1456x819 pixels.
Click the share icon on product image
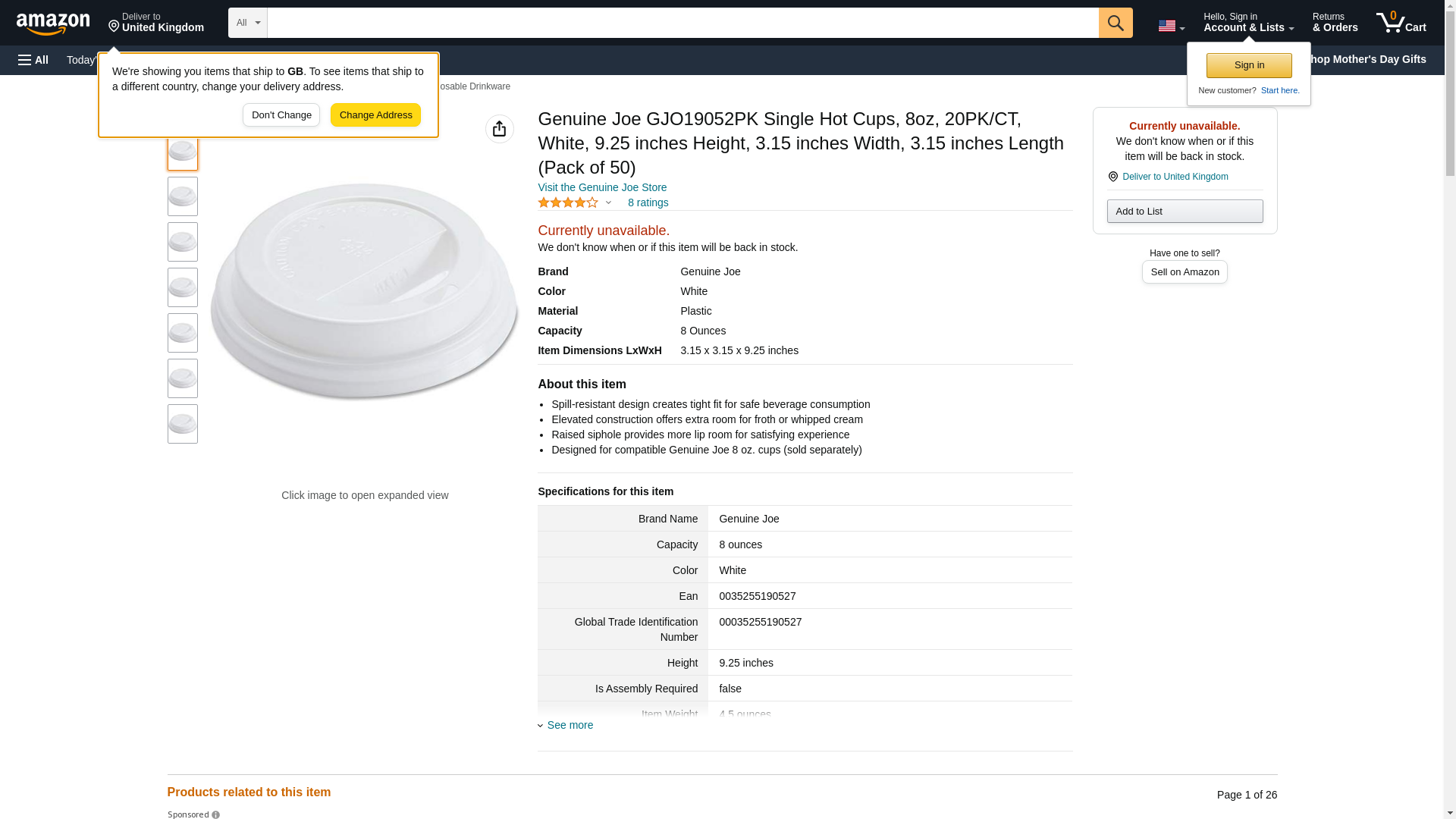click(499, 129)
